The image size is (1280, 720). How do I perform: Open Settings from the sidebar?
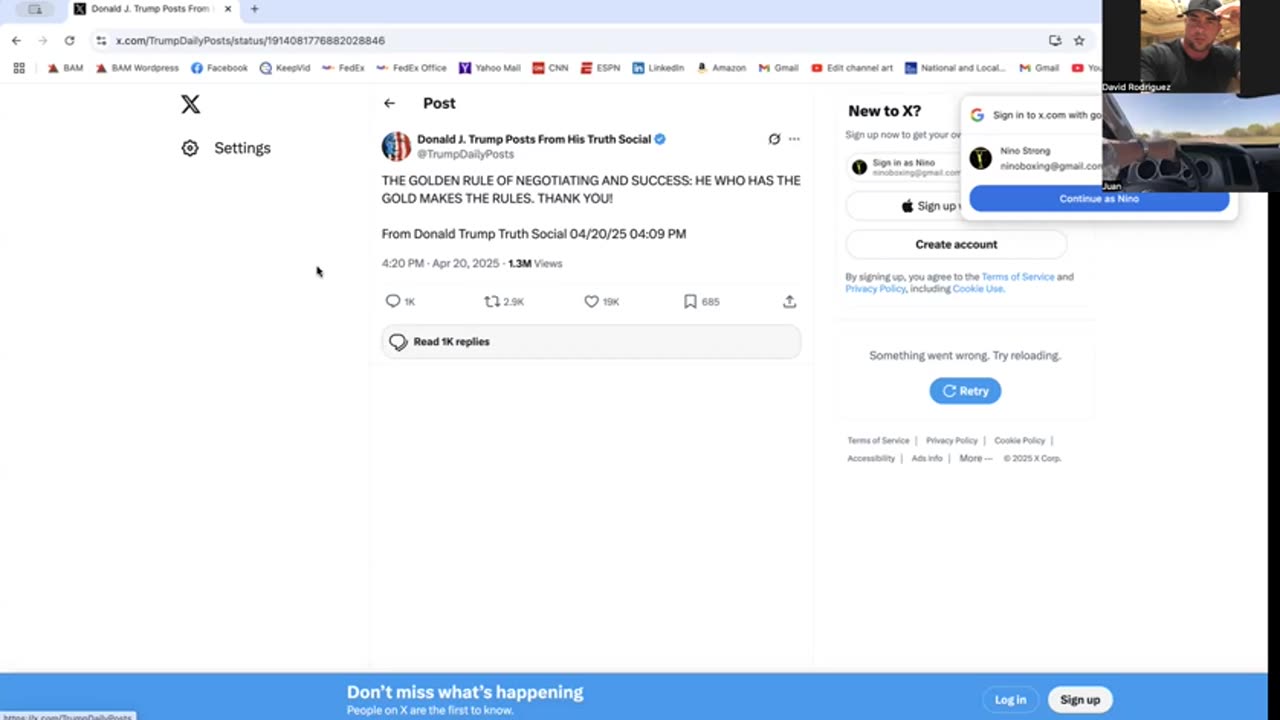[x=226, y=148]
